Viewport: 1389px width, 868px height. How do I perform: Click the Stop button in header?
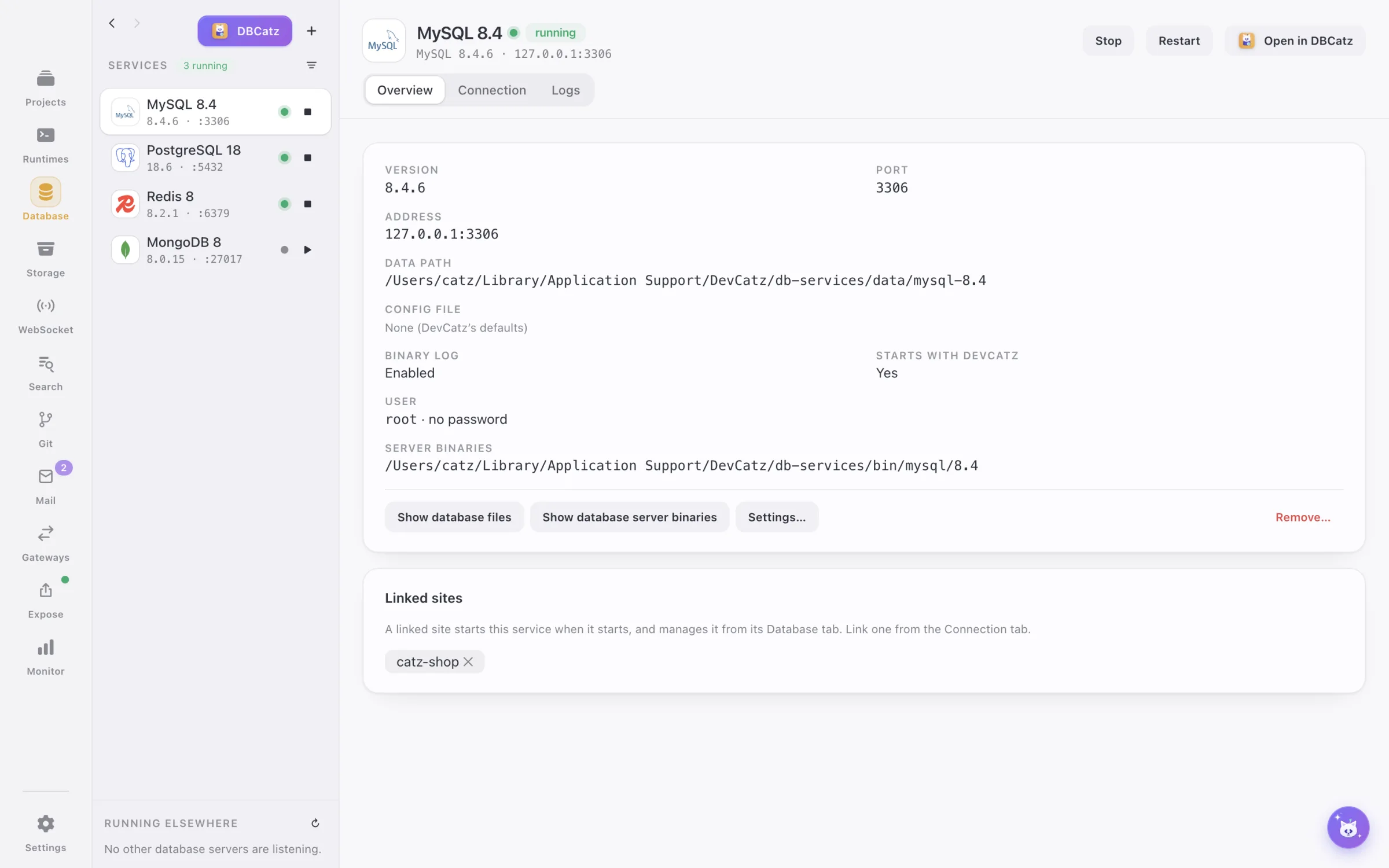coord(1108,41)
